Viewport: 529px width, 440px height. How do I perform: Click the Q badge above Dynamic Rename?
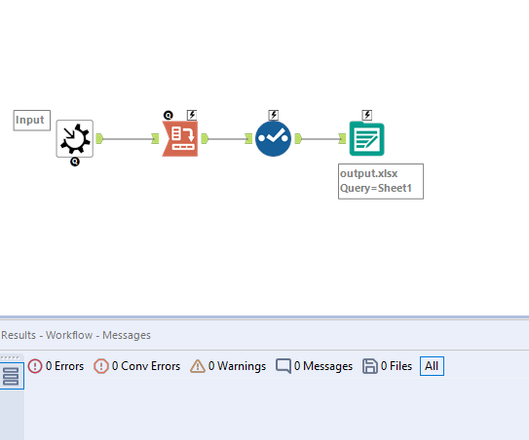(168, 115)
